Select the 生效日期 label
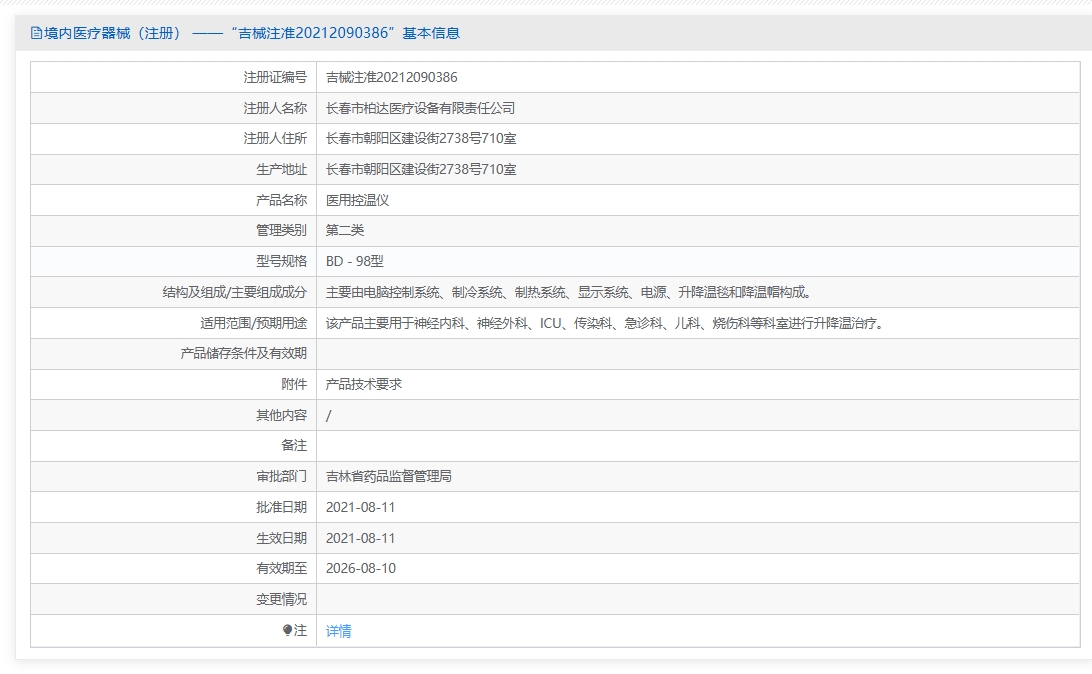This screenshot has height=674, width=1092. pos(281,538)
